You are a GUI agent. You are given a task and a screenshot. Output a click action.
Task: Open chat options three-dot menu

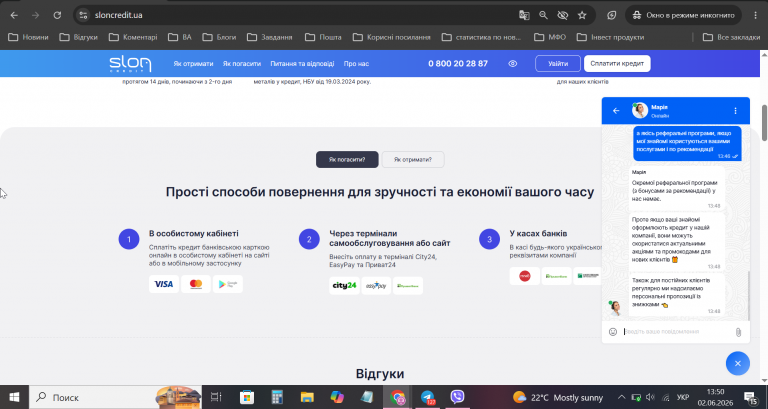tap(735, 111)
